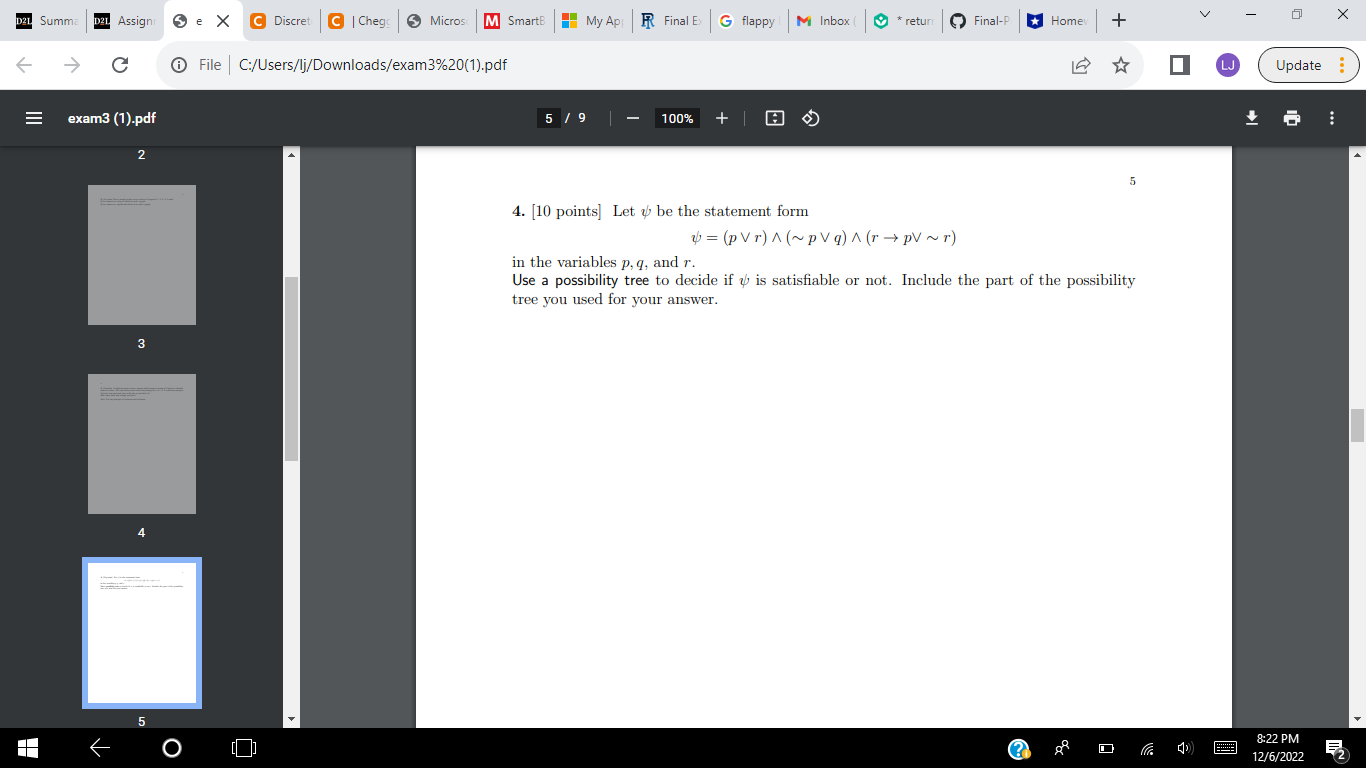Select the page 3 thumbnail
The height and width of the screenshot is (768, 1366).
click(142, 255)
